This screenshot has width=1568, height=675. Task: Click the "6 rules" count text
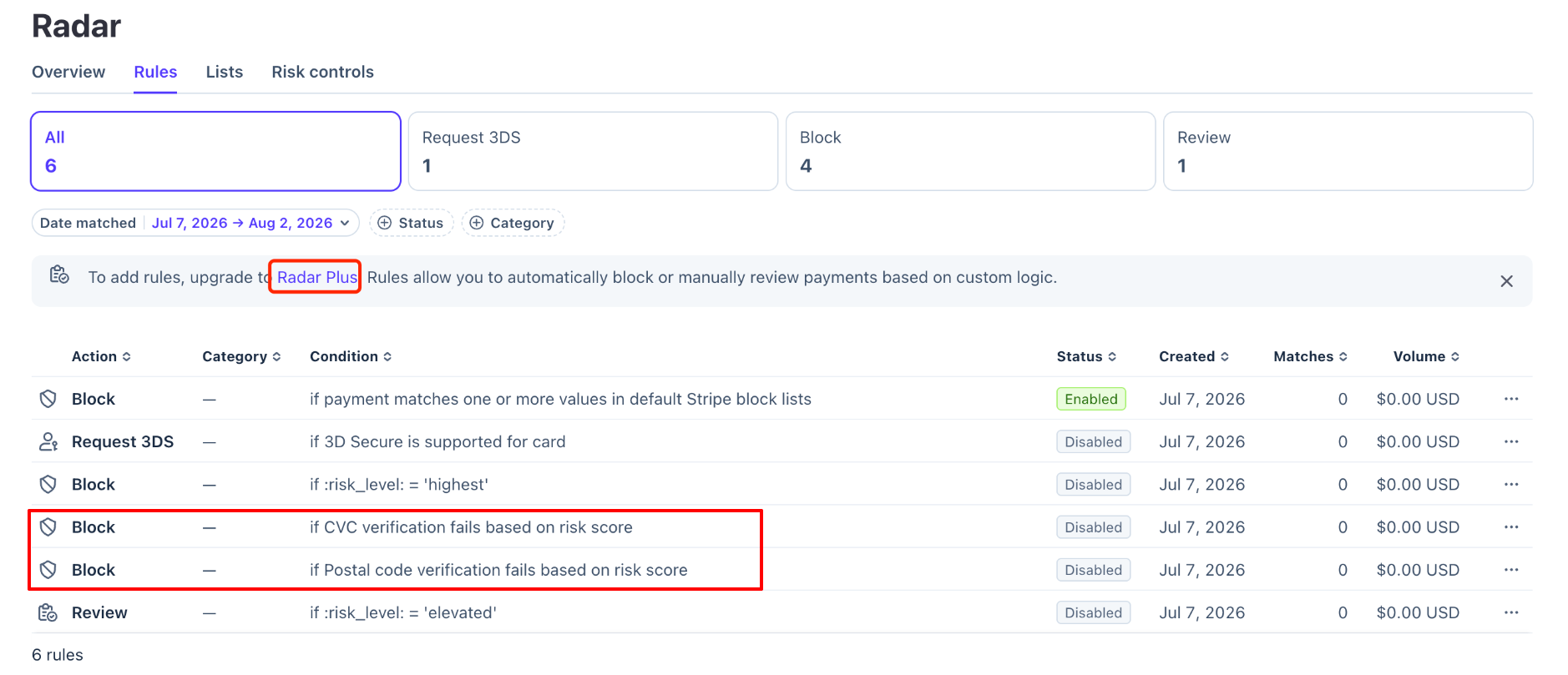58,655
